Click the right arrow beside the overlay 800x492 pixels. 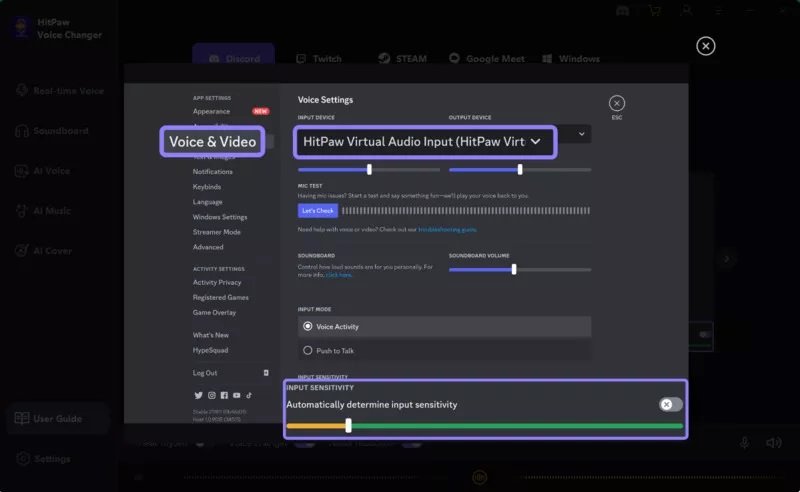coord(727,259)
